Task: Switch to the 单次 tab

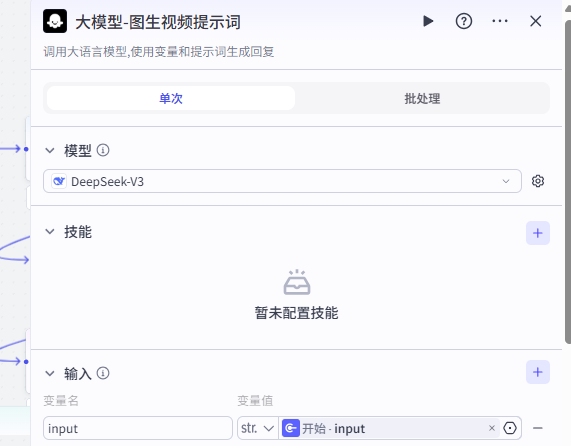Action: [171, 98]
